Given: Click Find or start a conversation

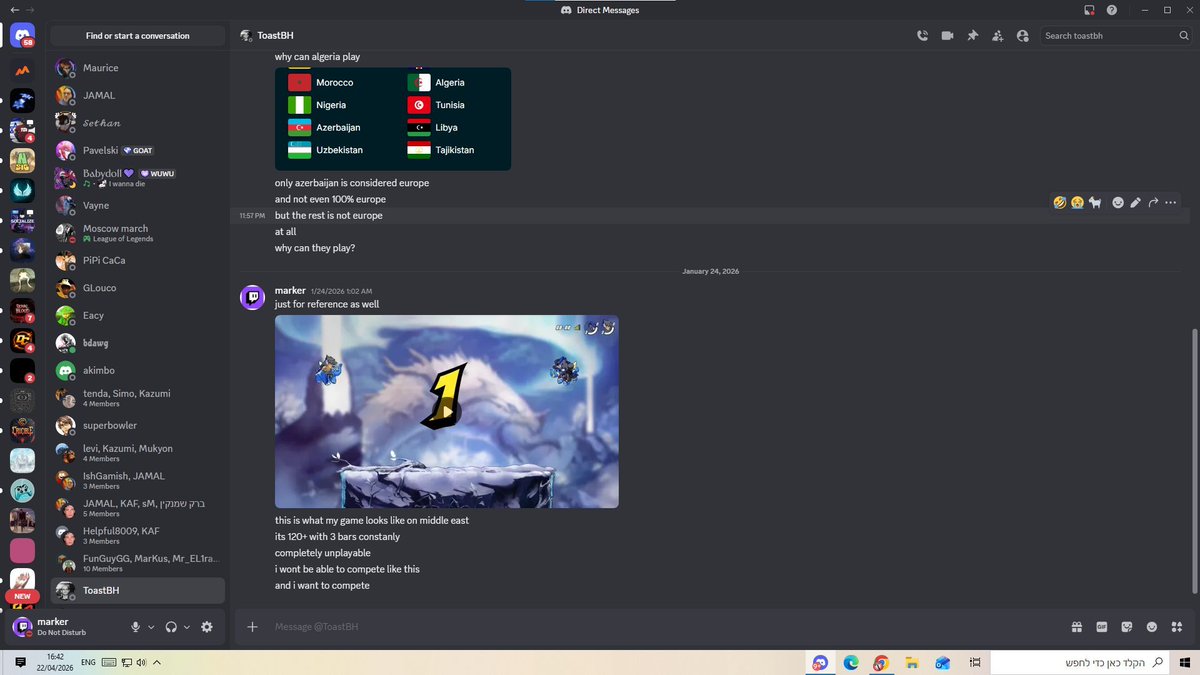Looking at the screenshot, I should (137, 35).
